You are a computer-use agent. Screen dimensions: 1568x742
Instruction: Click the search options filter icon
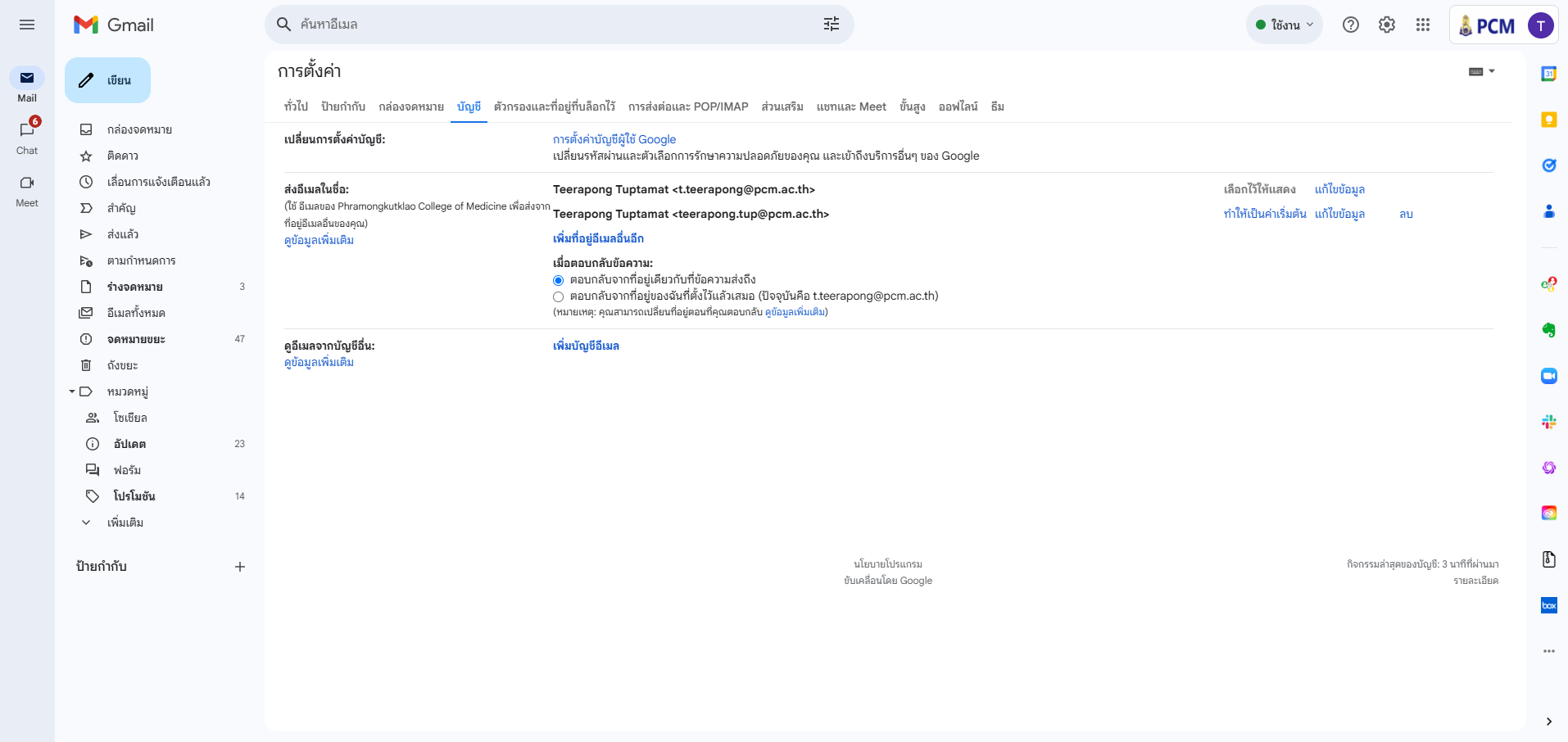tap(831, 25)
